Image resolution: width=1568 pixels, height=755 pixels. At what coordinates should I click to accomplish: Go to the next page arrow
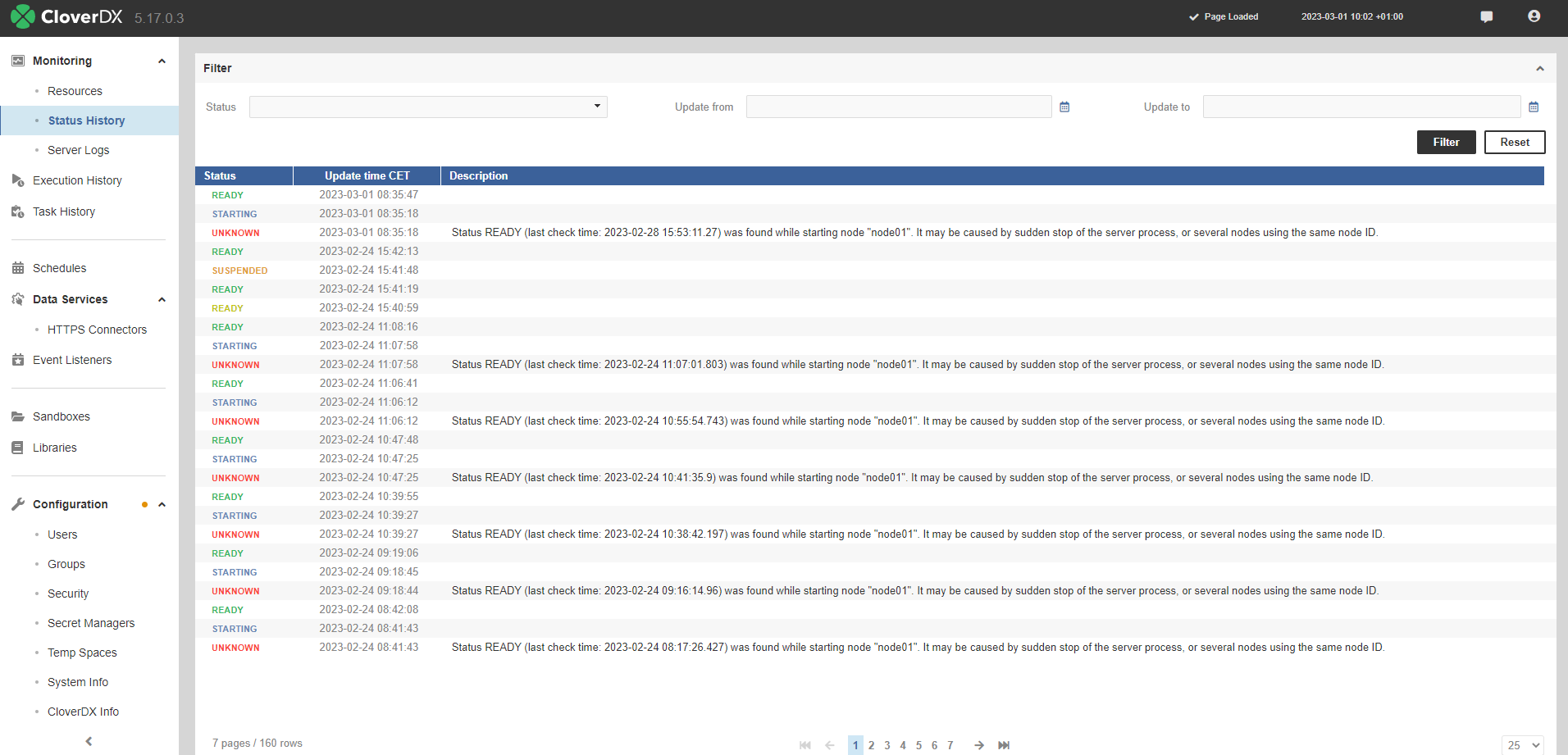(x=979, y=745)
